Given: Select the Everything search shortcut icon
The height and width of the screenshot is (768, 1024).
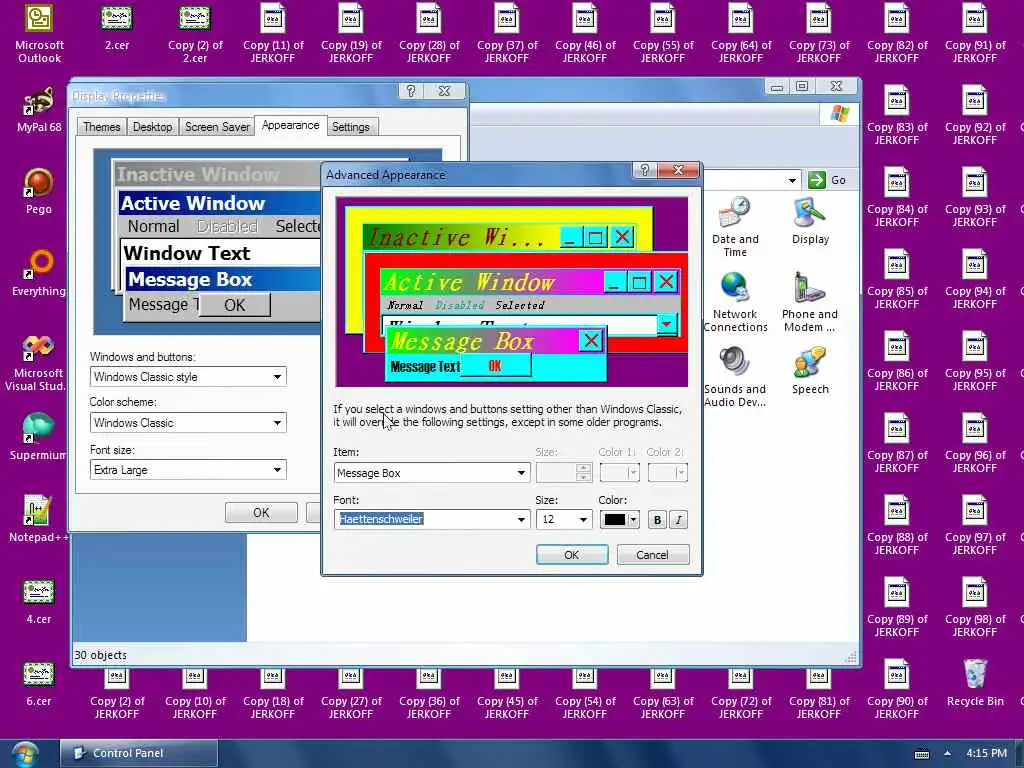Looking at the screenshot, I should 39,273.
